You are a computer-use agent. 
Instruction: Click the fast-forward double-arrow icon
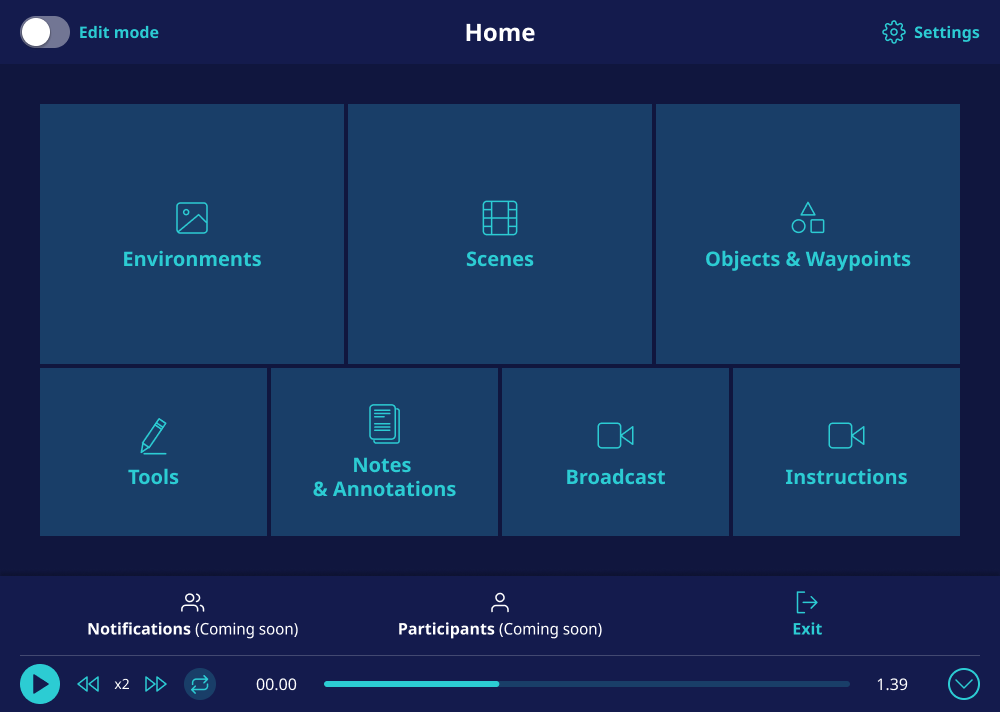coord(156,685)
